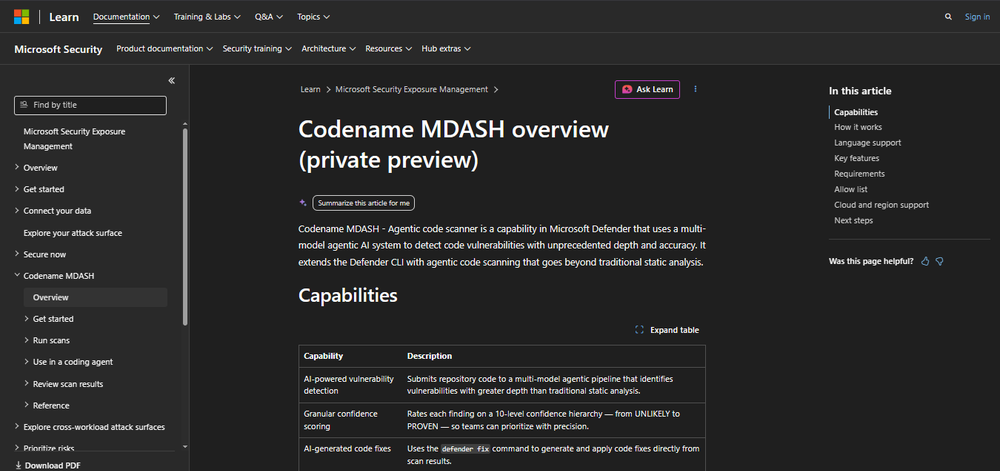Jump to Allow list section
The height and width of the screenshot is (471, 1000).
851,189
